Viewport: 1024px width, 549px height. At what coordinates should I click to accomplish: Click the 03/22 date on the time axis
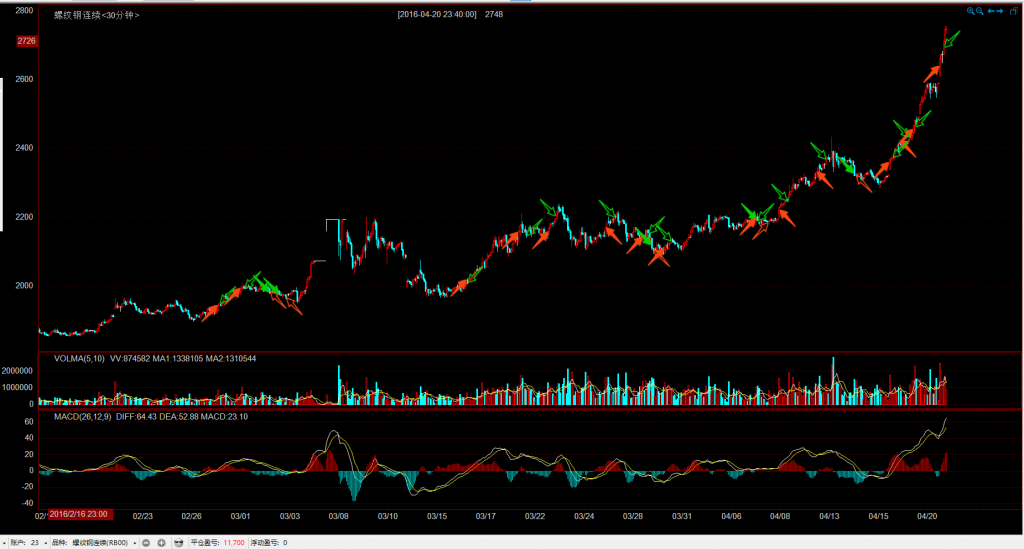(535, 516)
